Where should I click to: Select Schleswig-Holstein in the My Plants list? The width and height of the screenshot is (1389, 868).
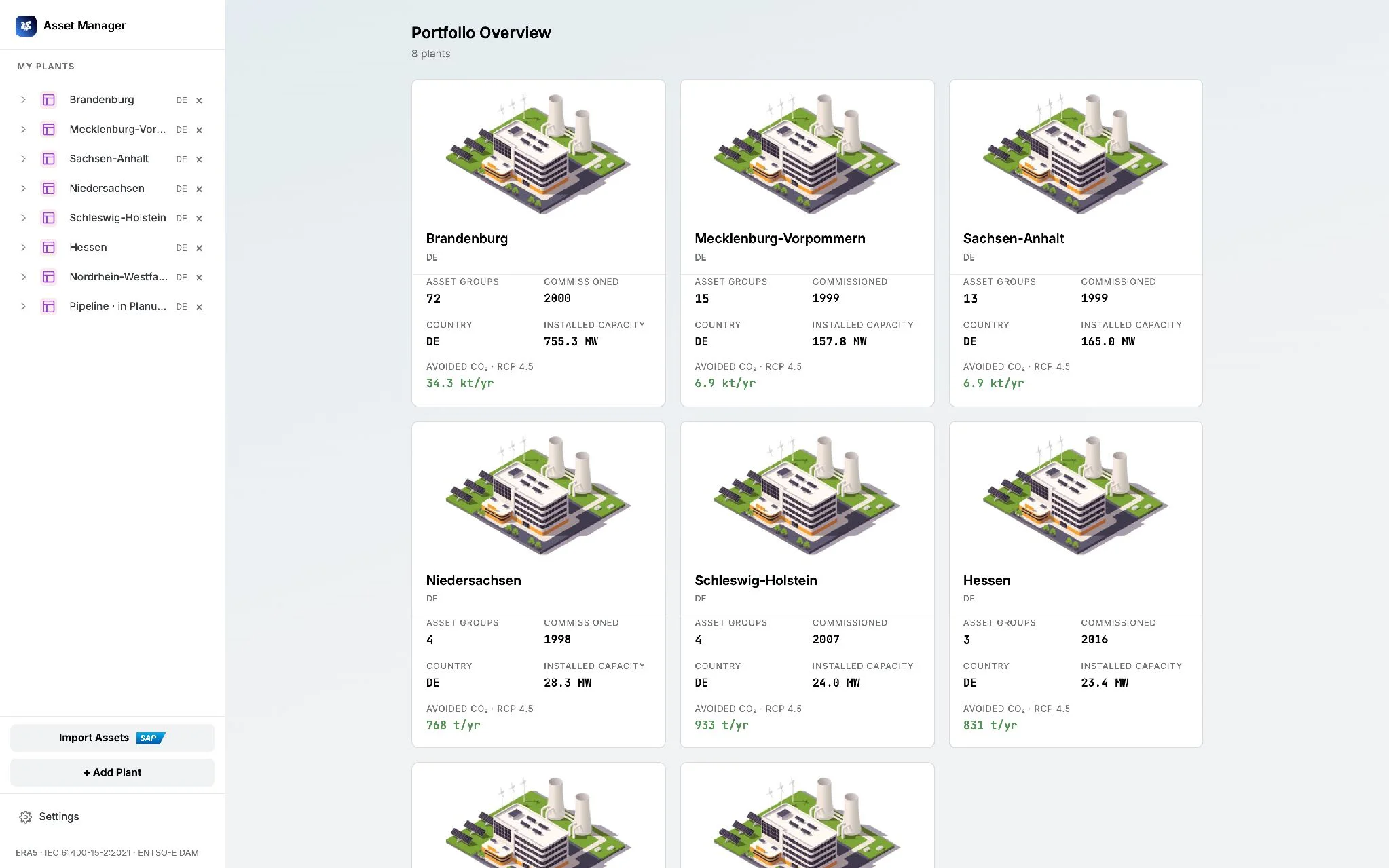click(117, 218)
